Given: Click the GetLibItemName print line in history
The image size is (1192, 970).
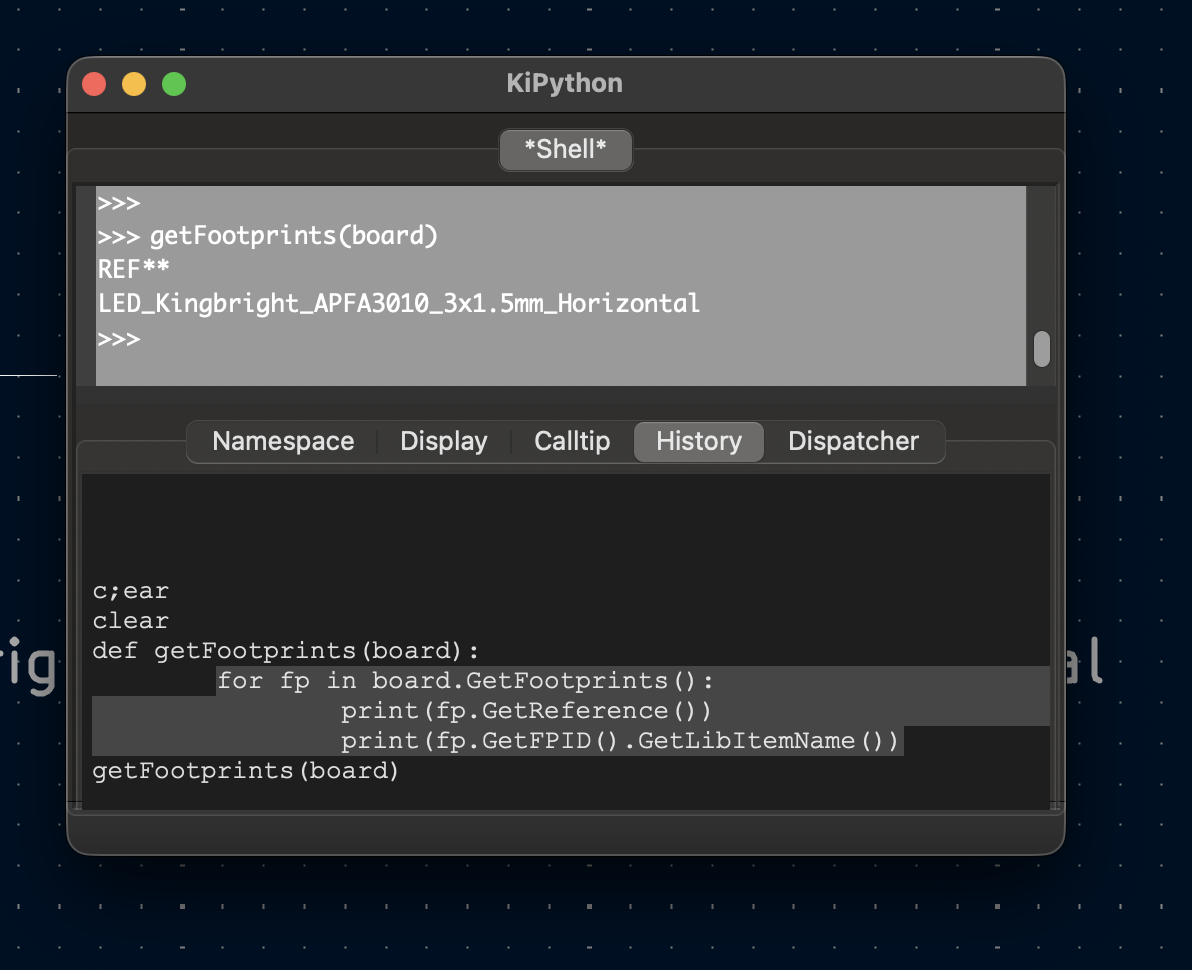Looking at the screenshot, I should (620, 741).
